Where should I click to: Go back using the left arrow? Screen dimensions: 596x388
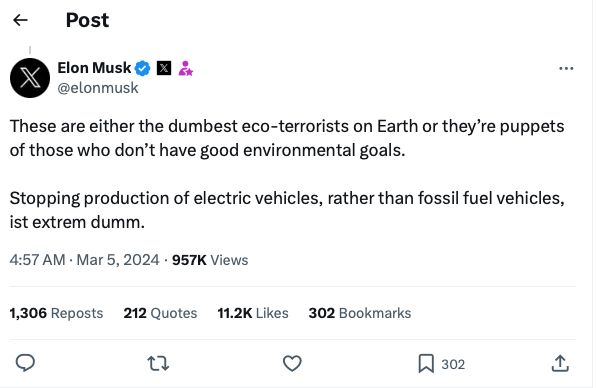click(x=21, y=20)
